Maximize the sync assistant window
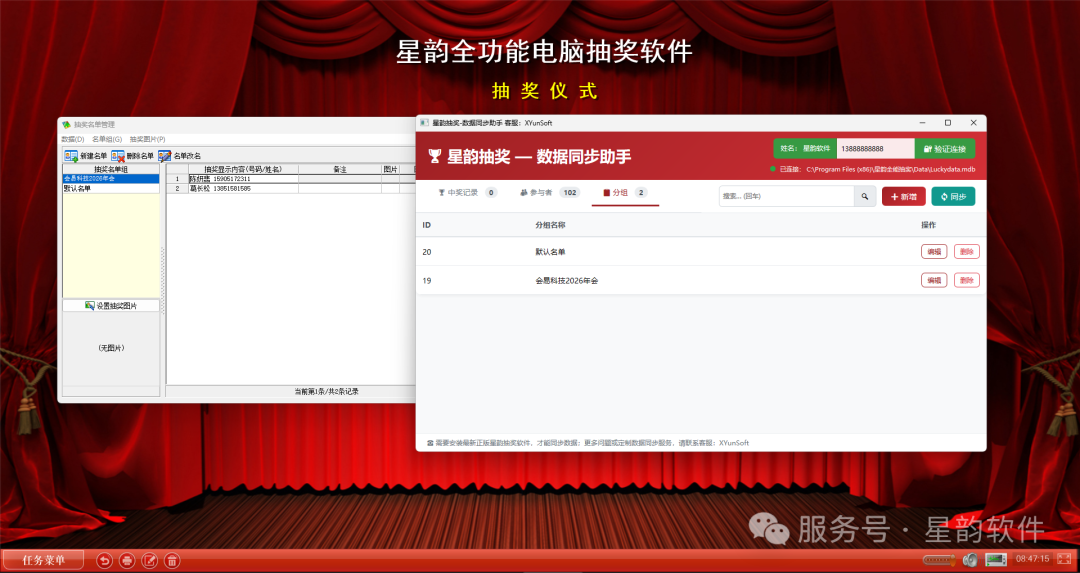The width and height of the screenshot is (1080, 573). [948, 123]
